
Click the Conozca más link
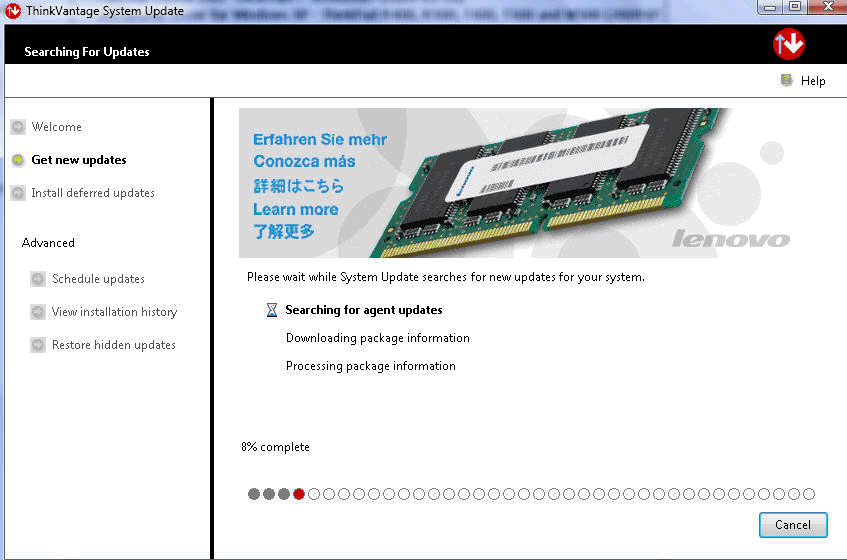pyautogui.click(x=305, y=161)
